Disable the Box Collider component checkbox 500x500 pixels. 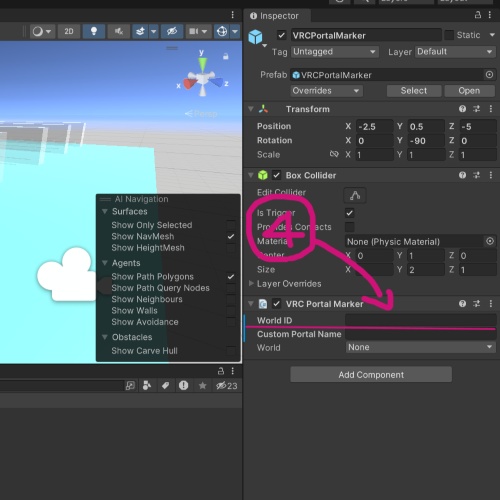(x=277, y=175)
